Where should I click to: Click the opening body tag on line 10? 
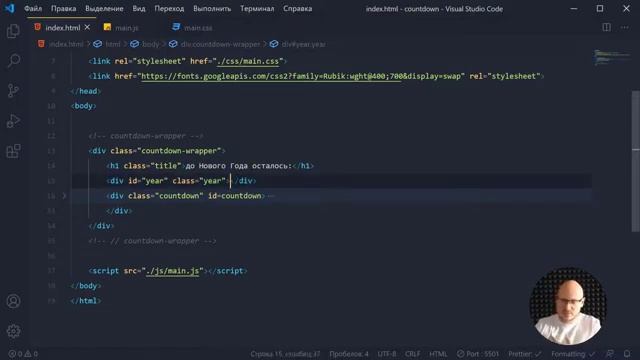[x=84, y=106]
